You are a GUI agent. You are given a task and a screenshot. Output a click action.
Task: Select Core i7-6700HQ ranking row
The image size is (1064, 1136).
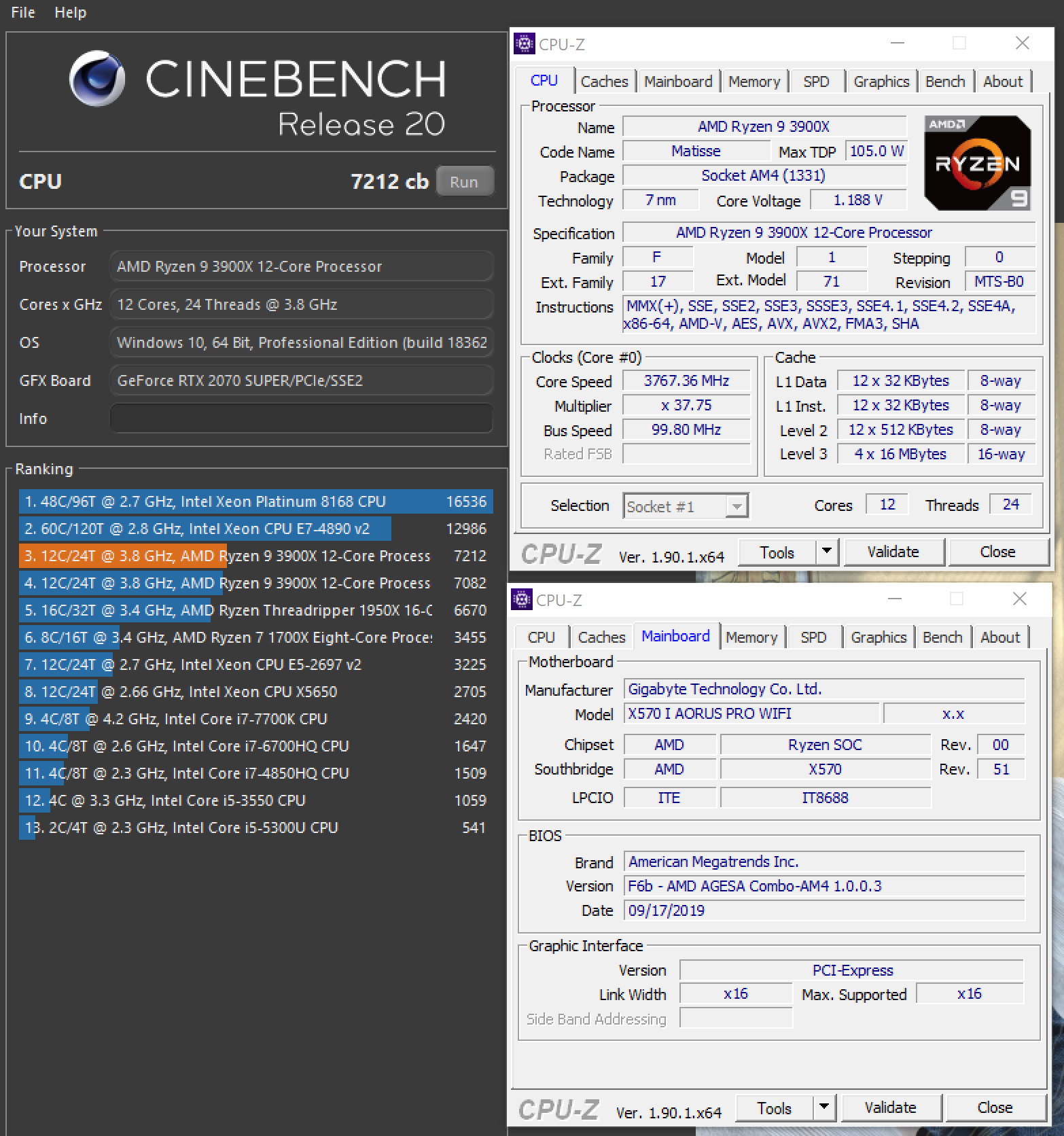pos(256,746)
